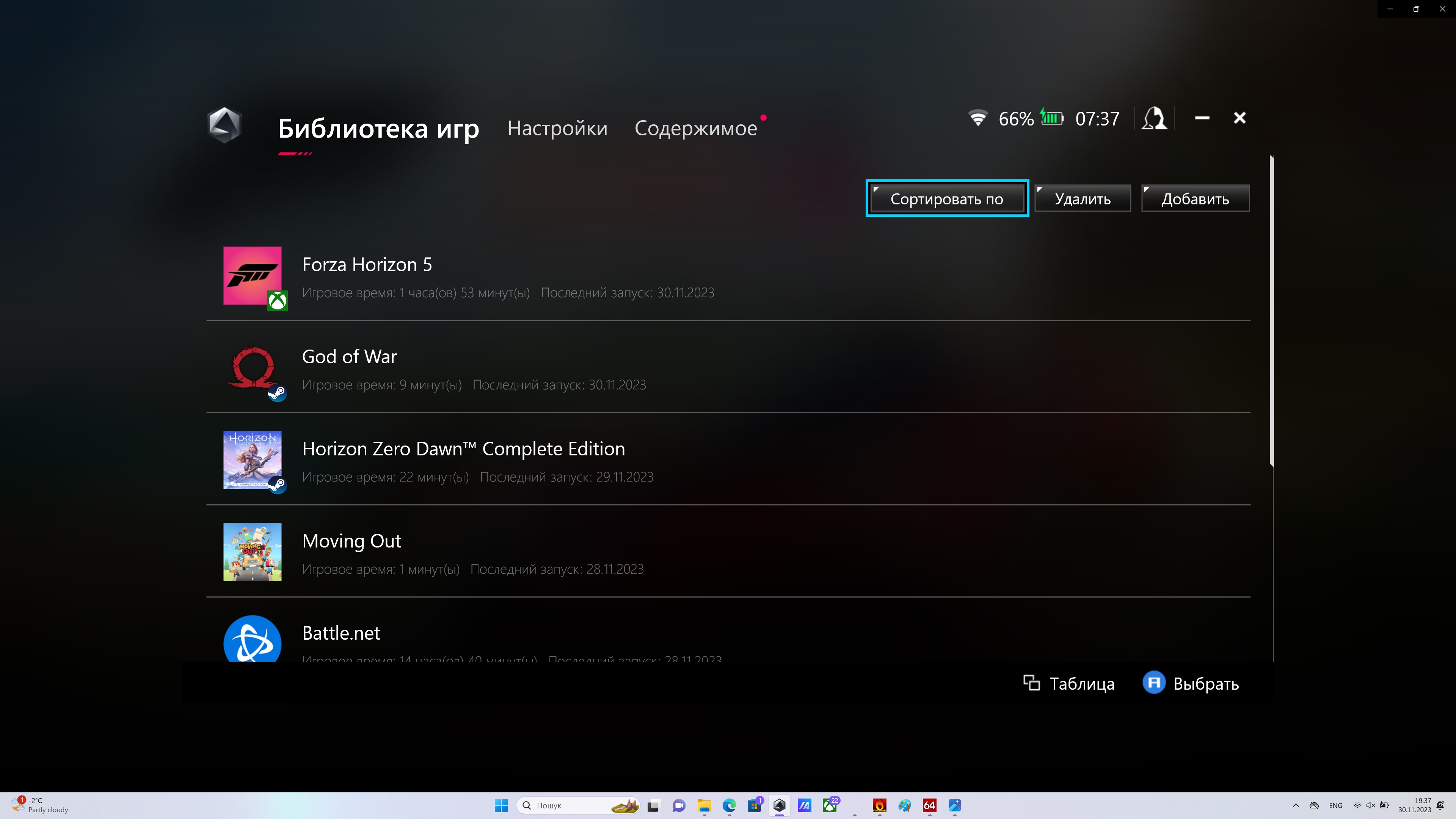This screenshot has width=1456, height=819.
Task: Open the Chat app from the taskbar
Action: click(679, 805)
